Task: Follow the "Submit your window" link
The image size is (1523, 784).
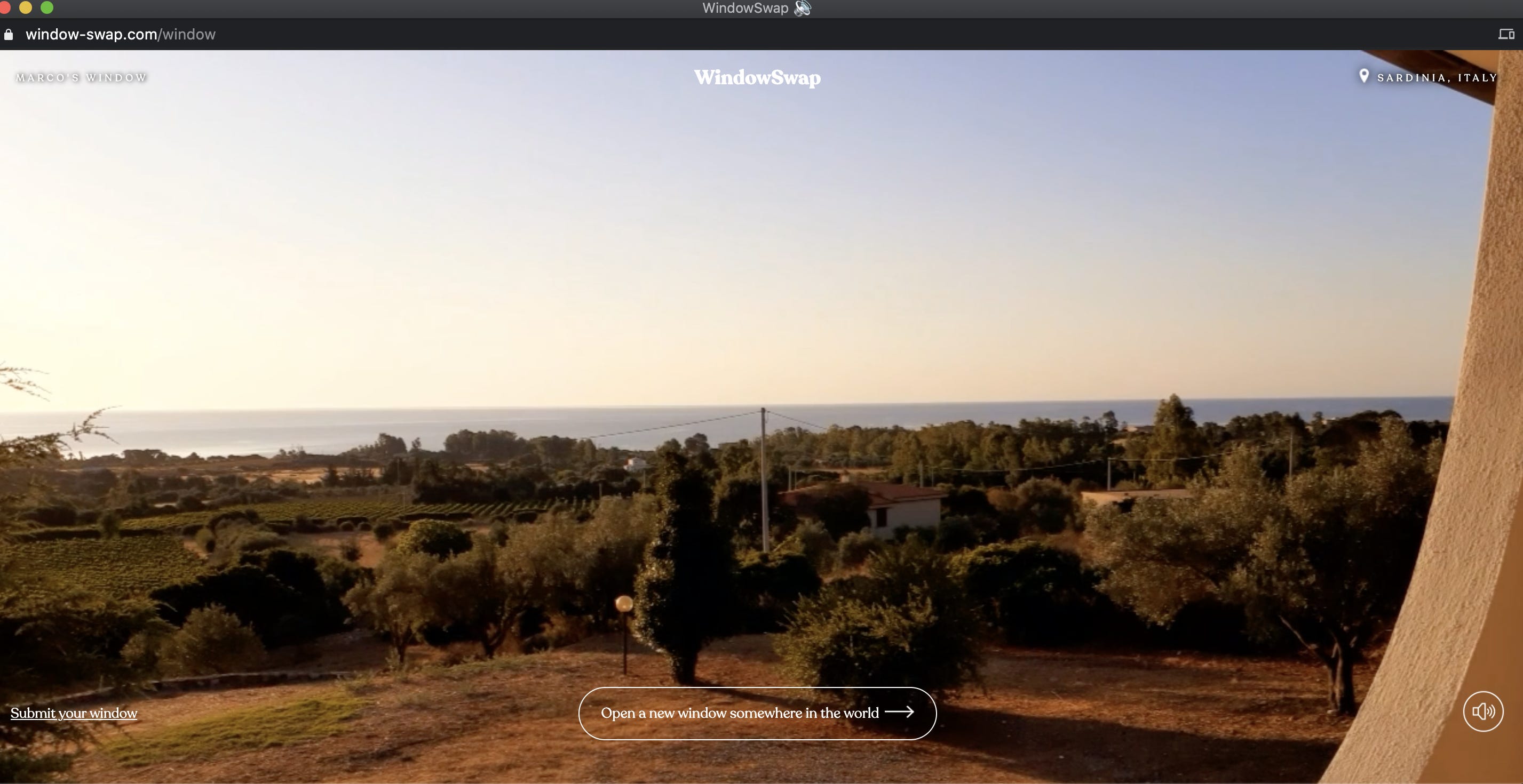Action: [x=74, y=713]
